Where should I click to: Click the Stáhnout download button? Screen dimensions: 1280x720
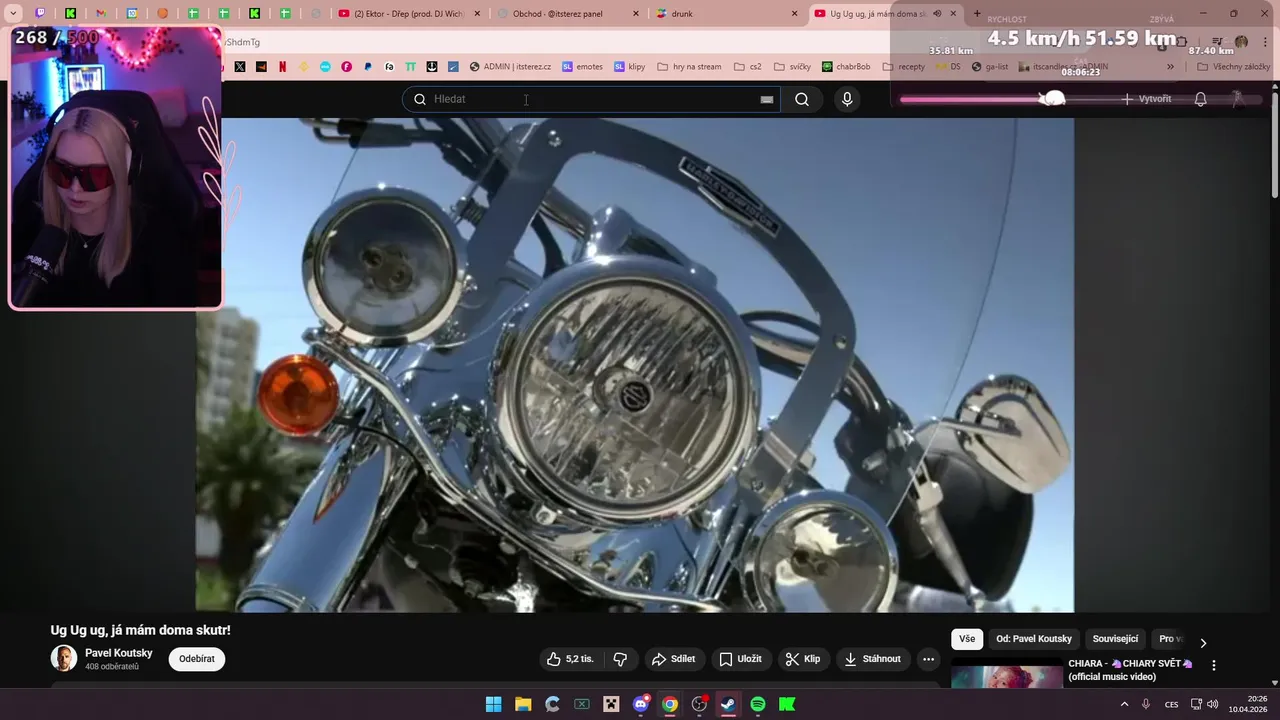coord(873,659)
